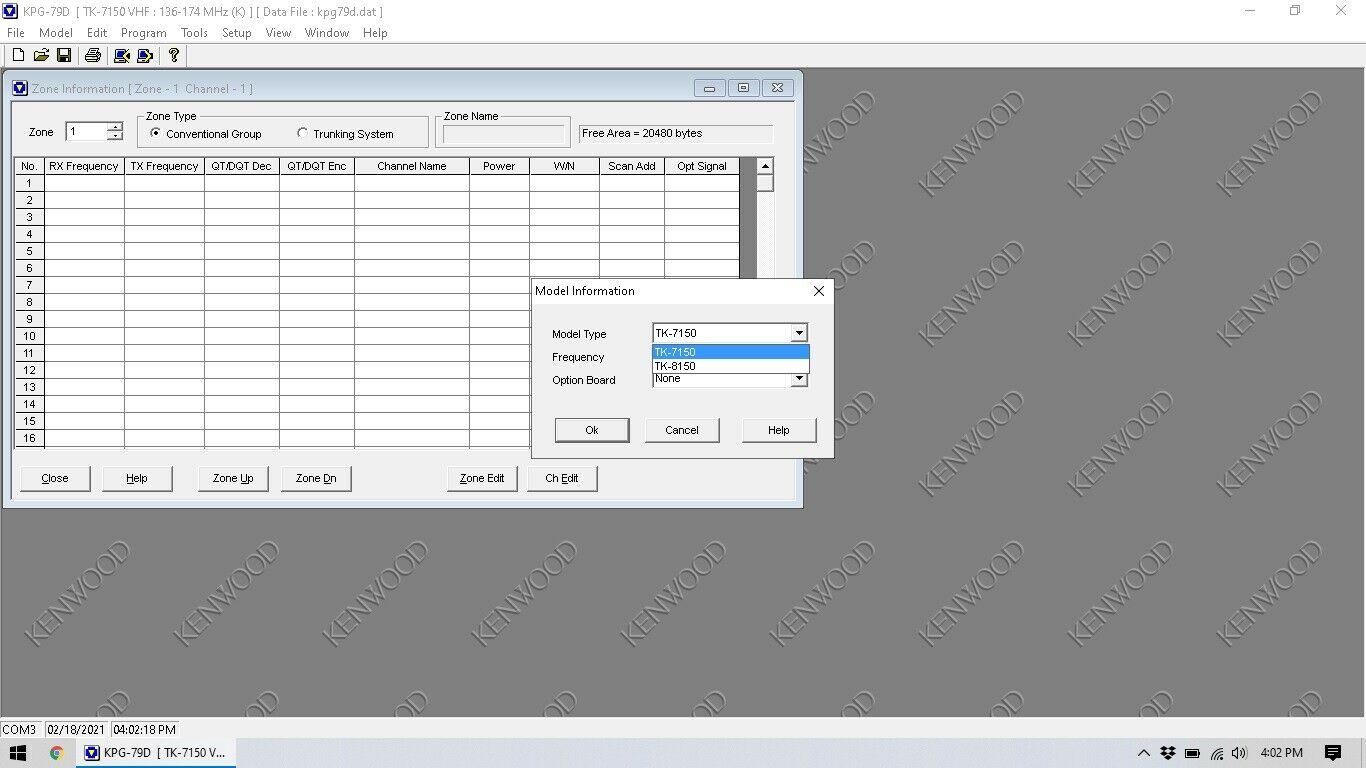The width and height of the screenshot is (1366, 768).
Task: Expand the Option Board dropdown arrow
Action: click(799, 380)
